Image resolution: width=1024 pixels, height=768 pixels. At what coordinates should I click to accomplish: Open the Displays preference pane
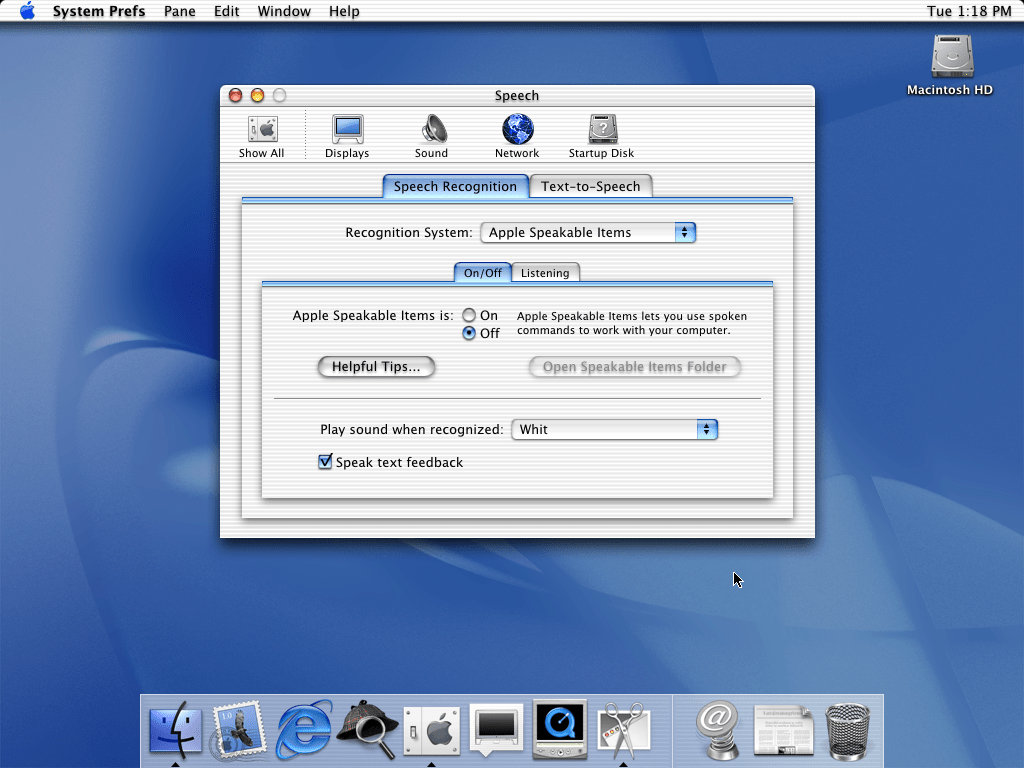[347, 136]
